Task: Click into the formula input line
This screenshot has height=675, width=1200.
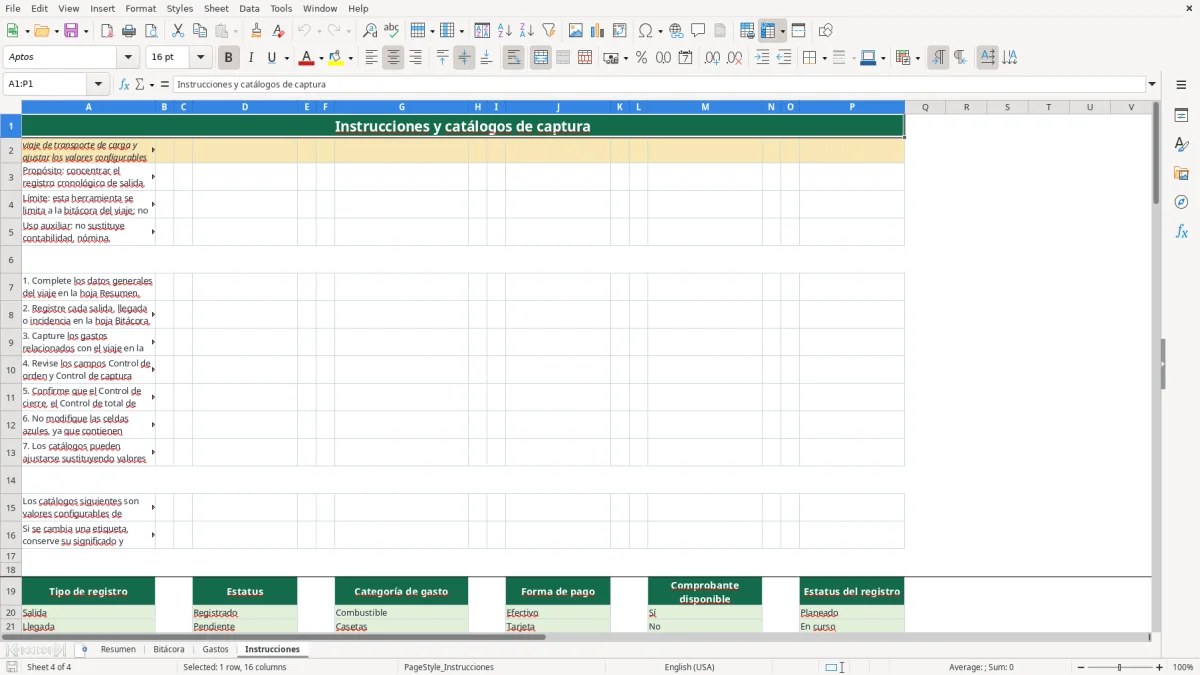Action: [659, 84]
